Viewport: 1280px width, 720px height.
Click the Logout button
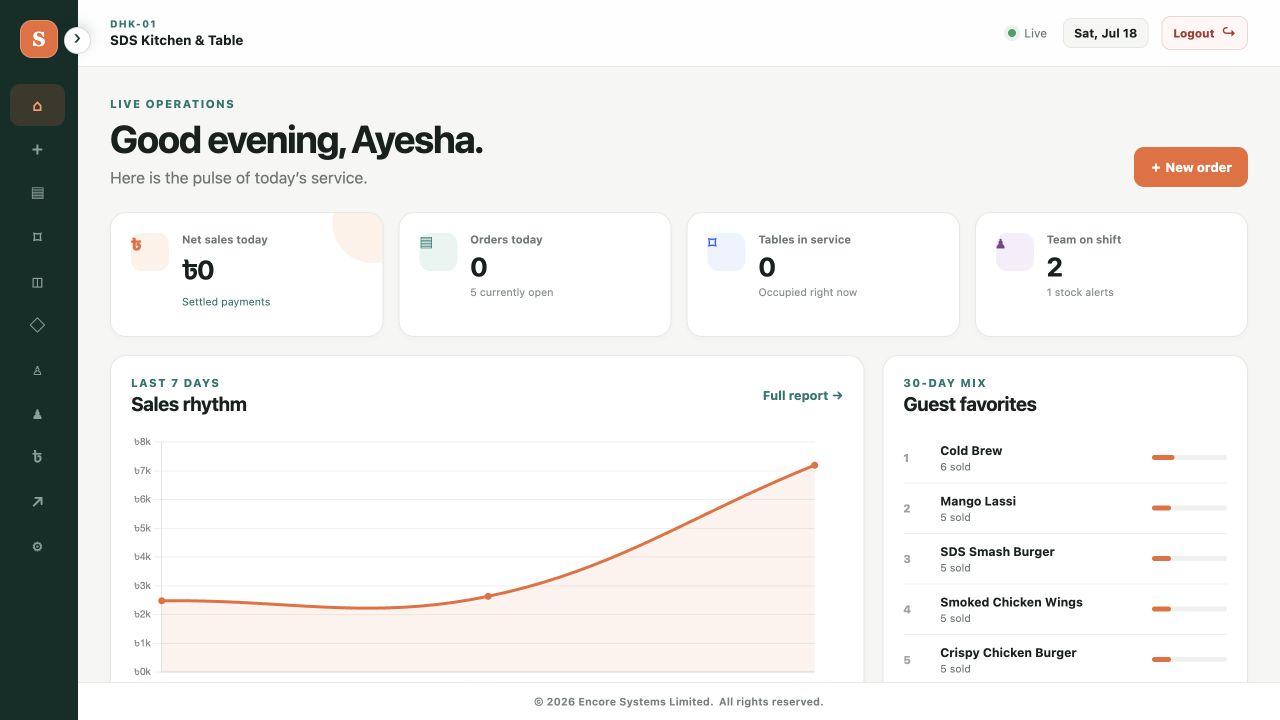1204,33
